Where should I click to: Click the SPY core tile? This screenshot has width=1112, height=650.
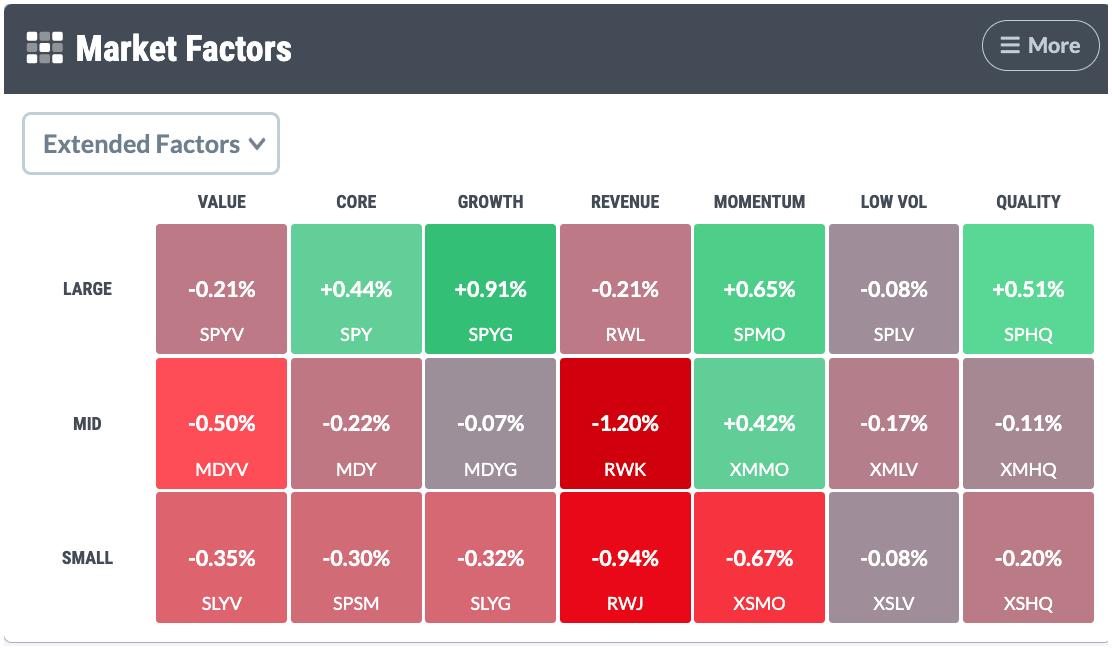click(x=356, y=288)
